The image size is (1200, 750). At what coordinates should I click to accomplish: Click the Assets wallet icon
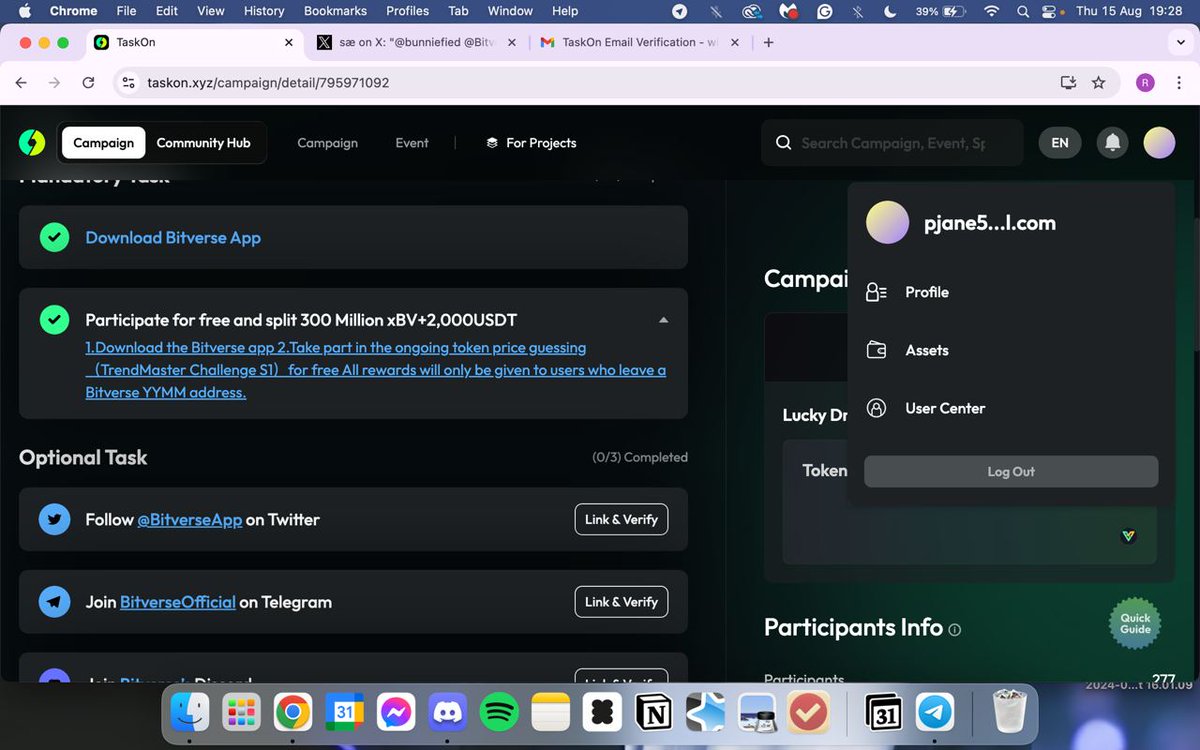pos(876,350)
